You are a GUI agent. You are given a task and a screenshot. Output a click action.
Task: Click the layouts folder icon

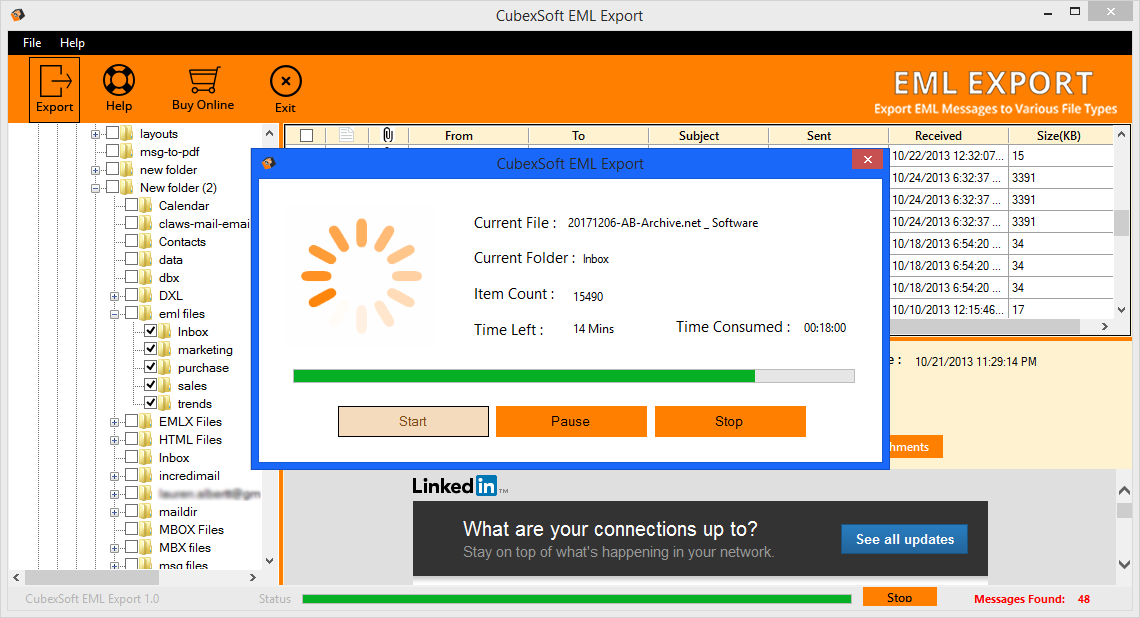(x=127, y=133)
